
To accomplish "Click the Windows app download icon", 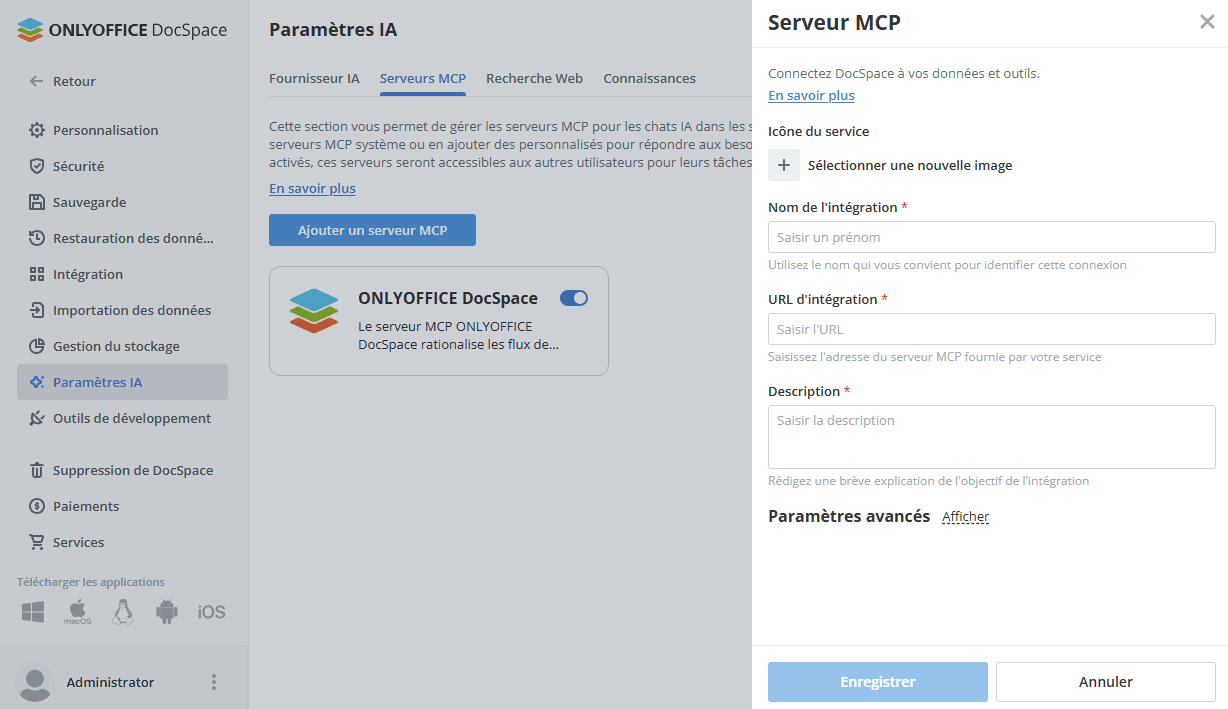I will click(32, 612).
